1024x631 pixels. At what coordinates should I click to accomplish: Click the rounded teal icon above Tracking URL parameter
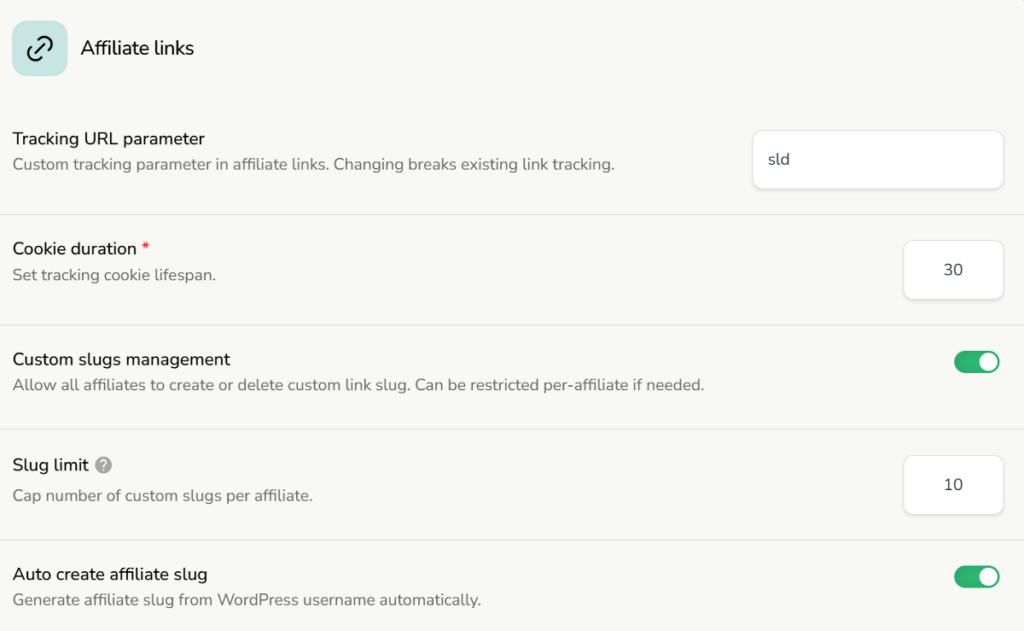pos(40,47)
